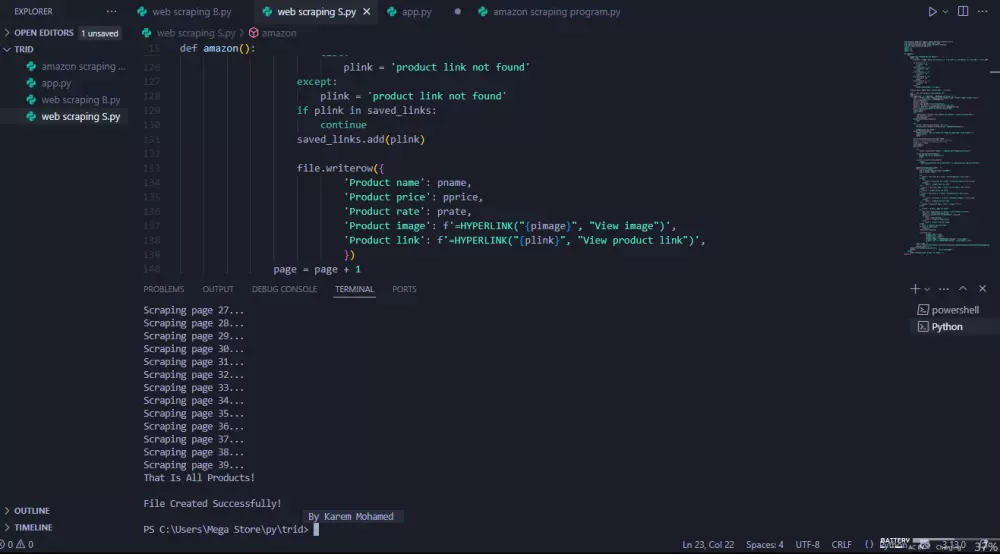This screenshot has height=554, width=1000.
Task: Click the Python terminal icon
Action: pyautogui.click(x=923, y=326)
